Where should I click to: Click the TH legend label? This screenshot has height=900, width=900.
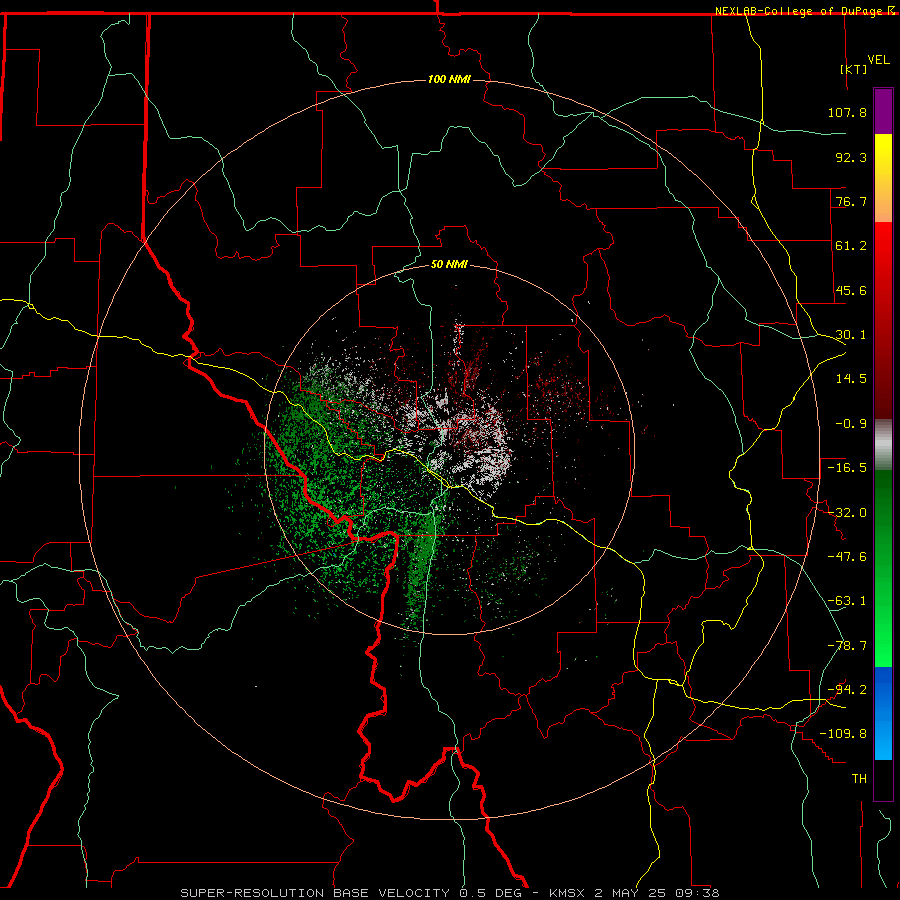pyautogui.click(x=859, y=779)
